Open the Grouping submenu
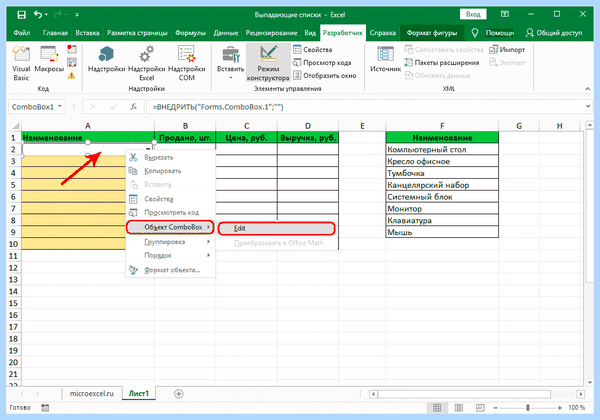 coord(170,242)
